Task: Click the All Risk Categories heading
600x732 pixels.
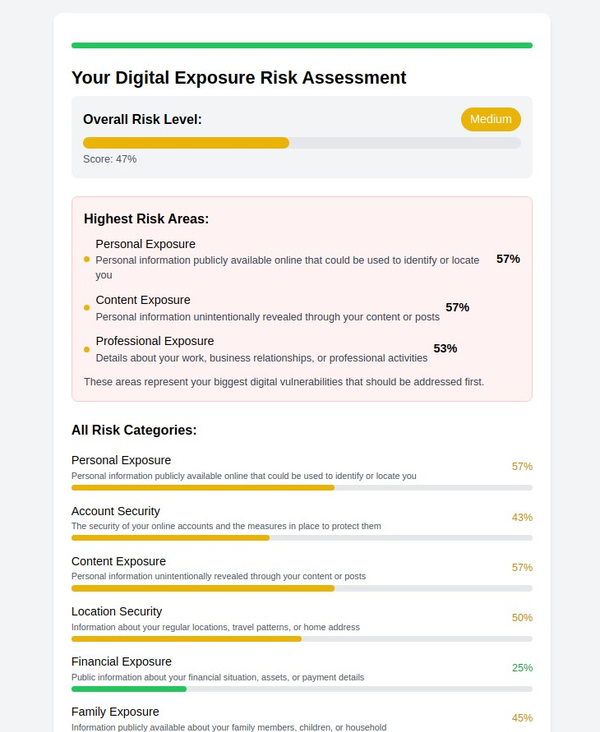Action: 134,430
